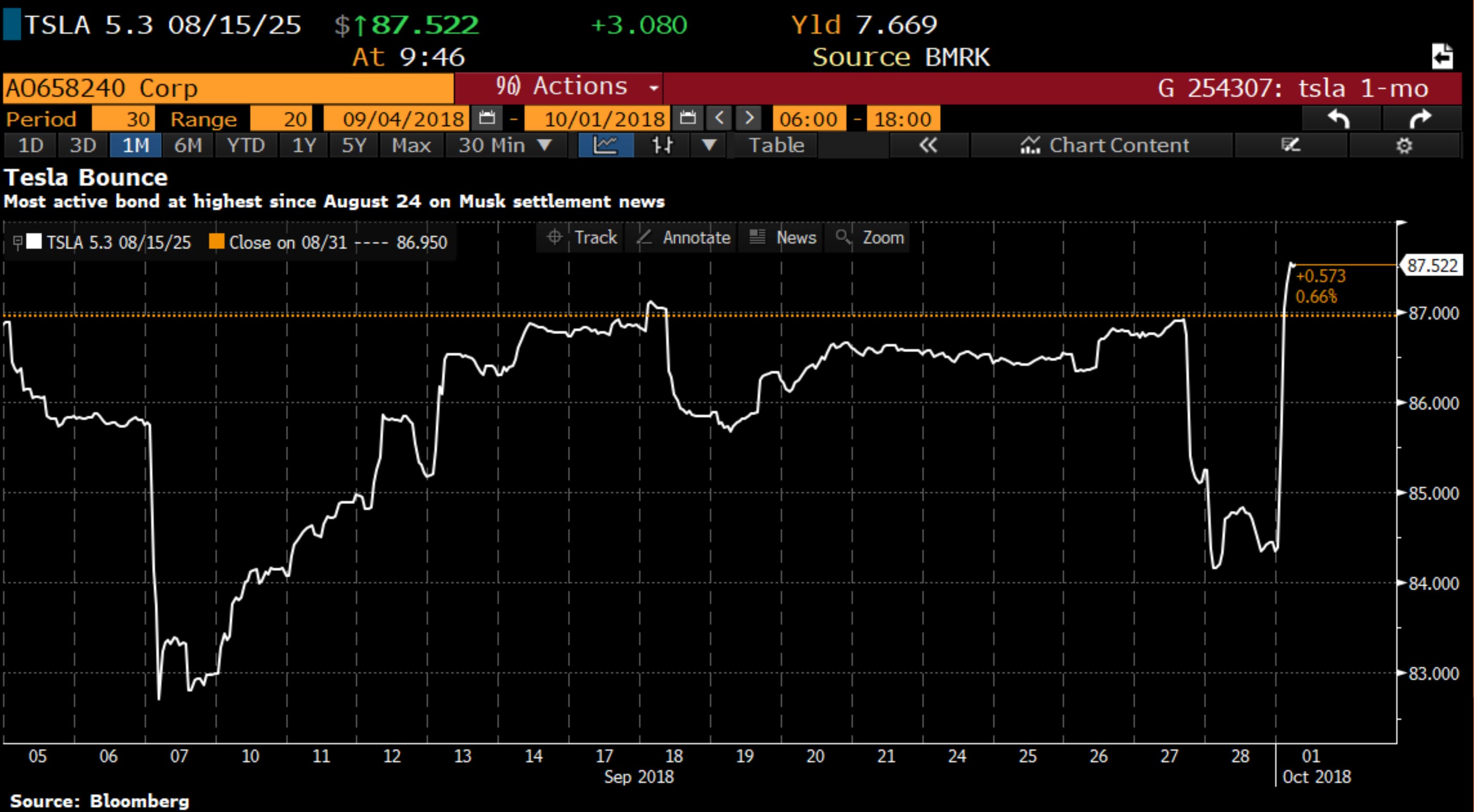Edit the 18:00 end time field
Viewport: 1474px width, 812px height.
(903, 119)
